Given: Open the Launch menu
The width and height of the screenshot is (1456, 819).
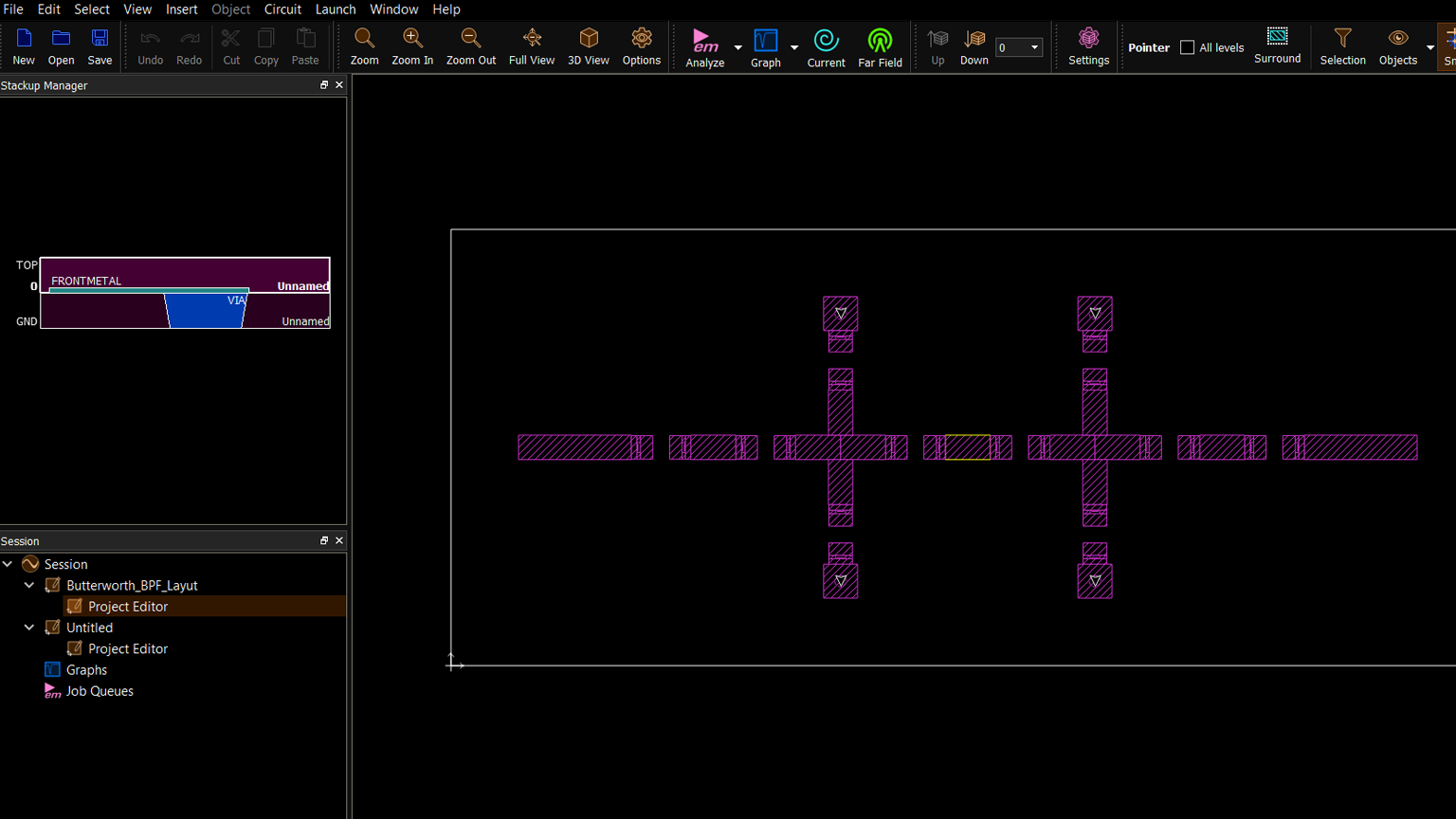Looking at the screenshot, I should pyautogui.click(x=336, y=9).
